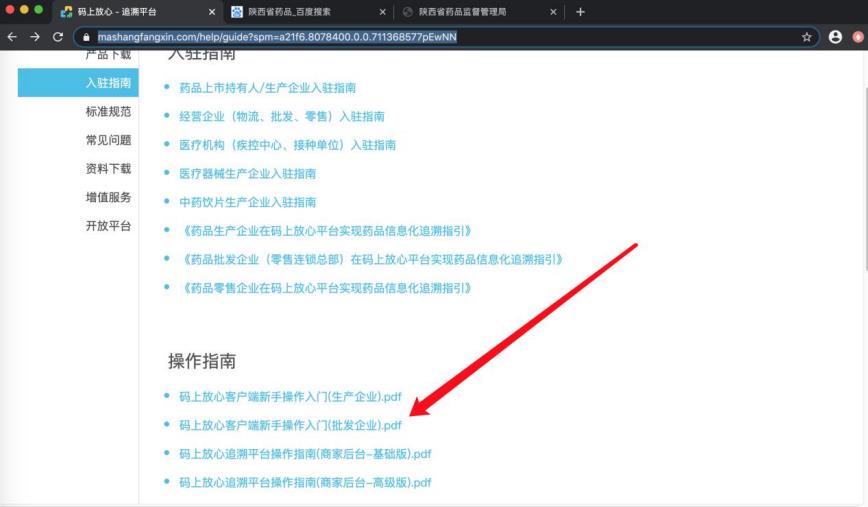
Task: Bookmark this page with the star icon
Action: (x=807, y=37)
